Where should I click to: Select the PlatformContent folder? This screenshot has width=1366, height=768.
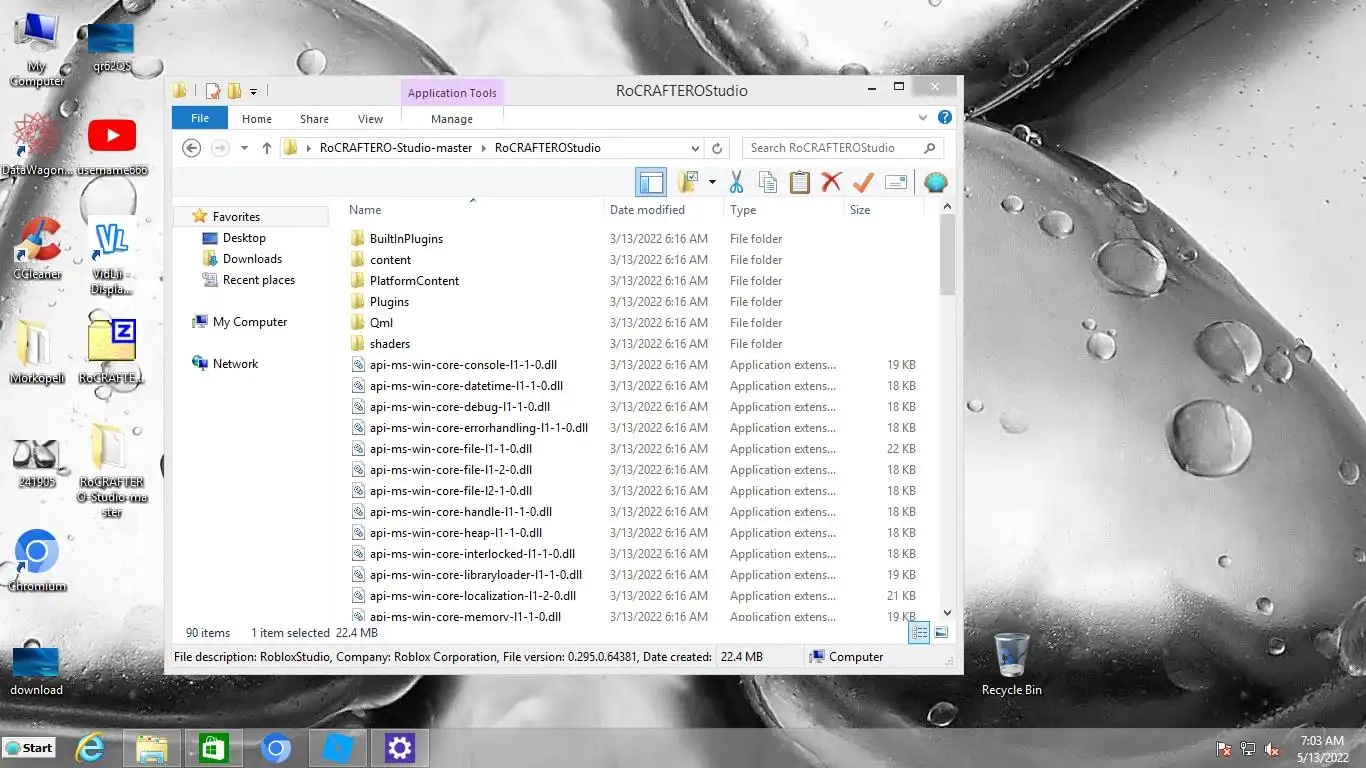coord(414,281)
